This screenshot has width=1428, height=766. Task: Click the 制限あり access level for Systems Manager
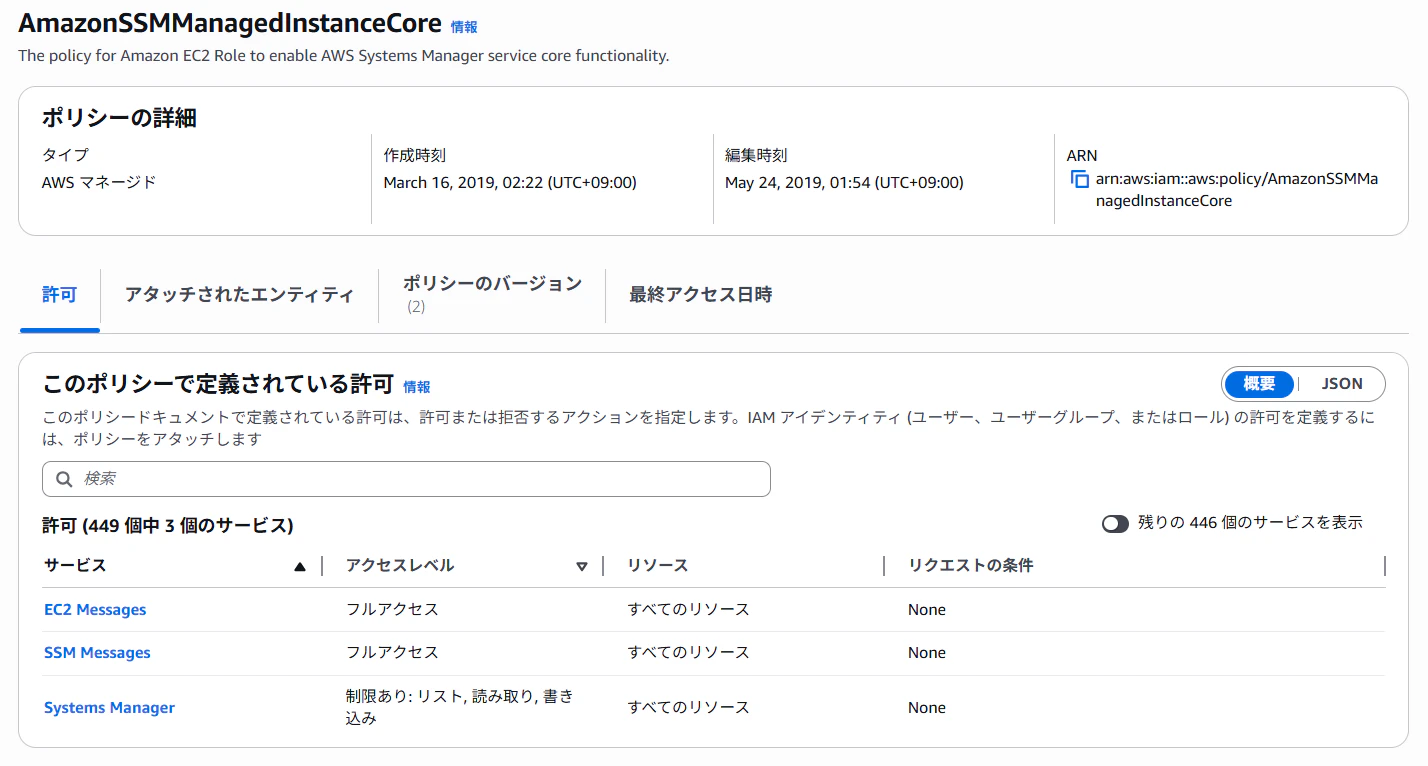pyautogui.click(x=460, y=707)
